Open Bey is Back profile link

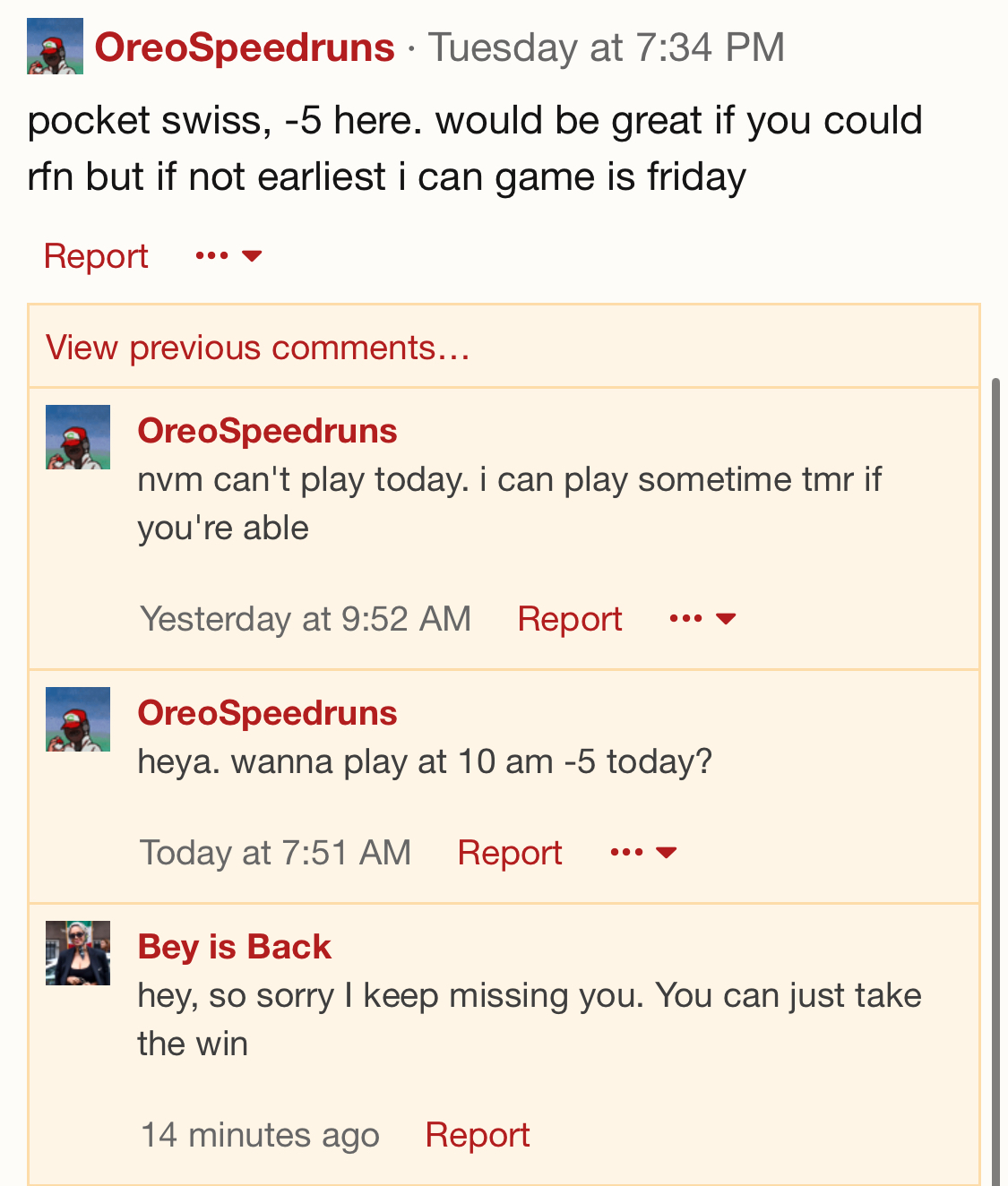click(x=235, y=947)
